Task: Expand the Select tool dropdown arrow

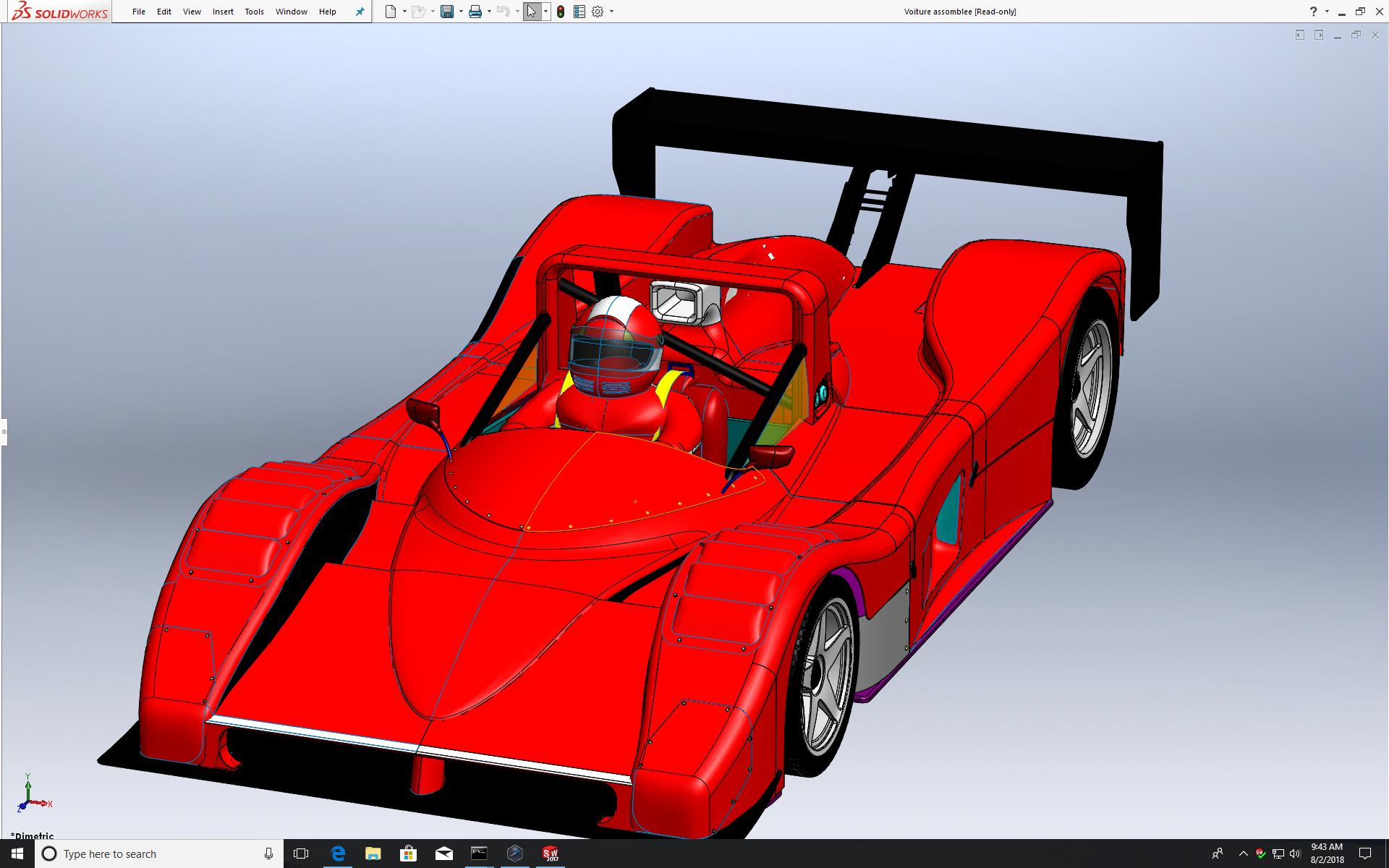Action: coord(545,12)
